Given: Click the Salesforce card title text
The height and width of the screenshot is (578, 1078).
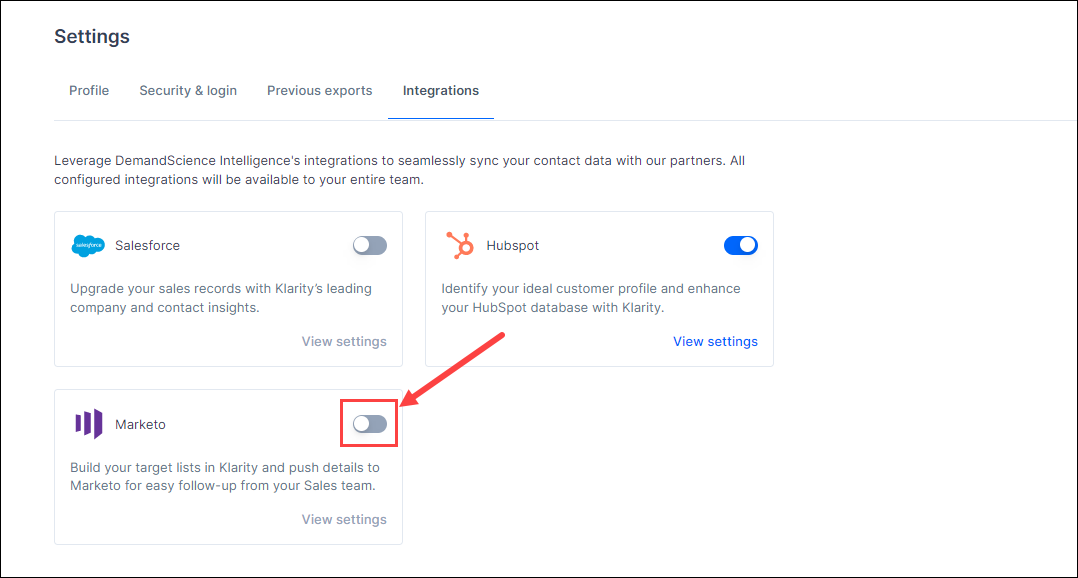Looking at the screenshot, I should [147, 245].
